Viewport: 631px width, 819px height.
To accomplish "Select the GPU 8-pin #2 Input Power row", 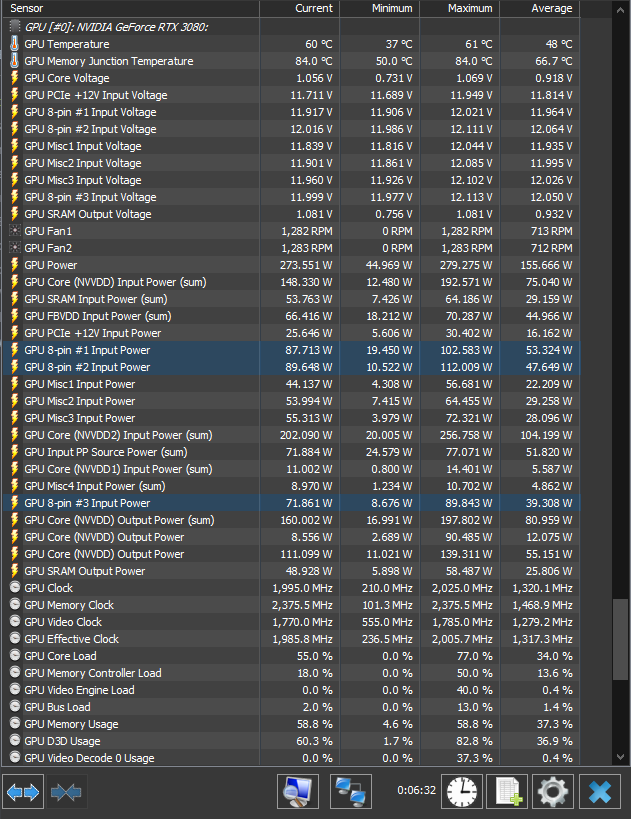I will tap(291, 367).
